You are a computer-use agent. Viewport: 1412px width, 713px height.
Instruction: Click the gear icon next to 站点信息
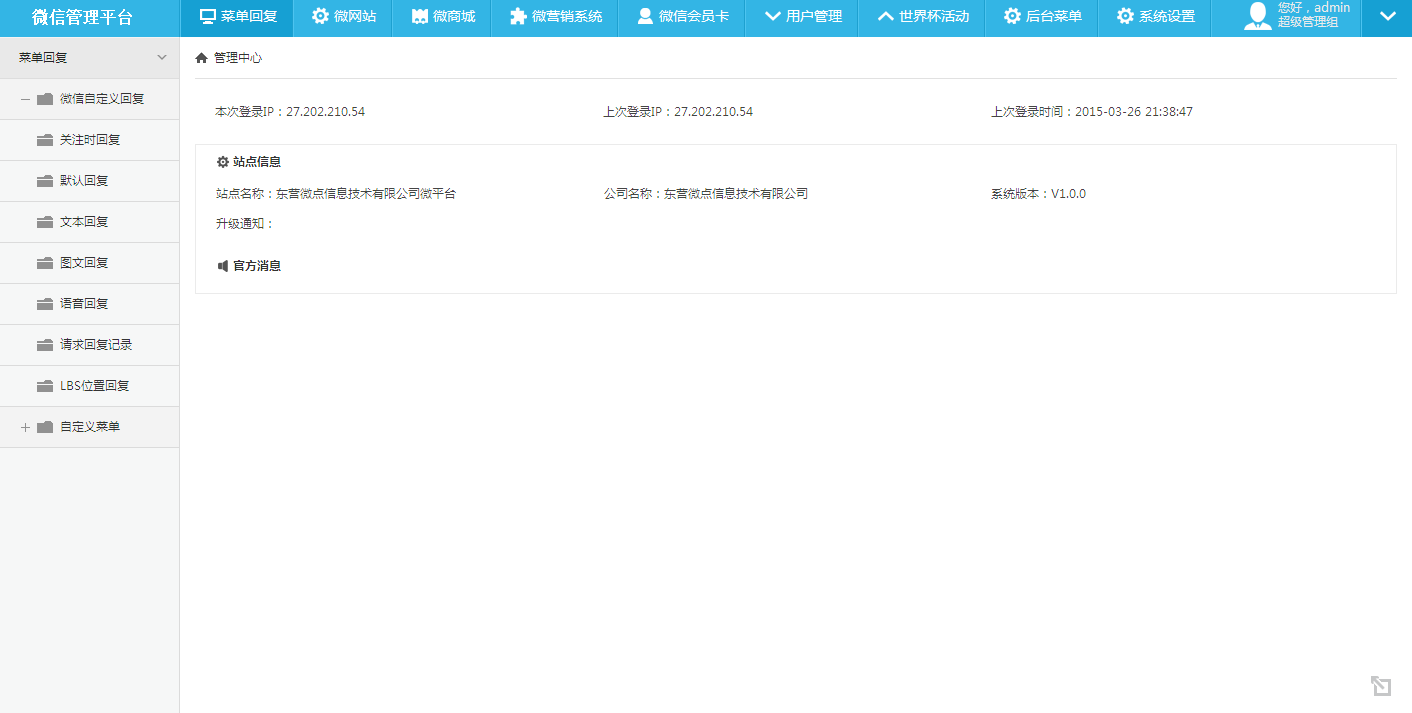click(x=223, y=162)
